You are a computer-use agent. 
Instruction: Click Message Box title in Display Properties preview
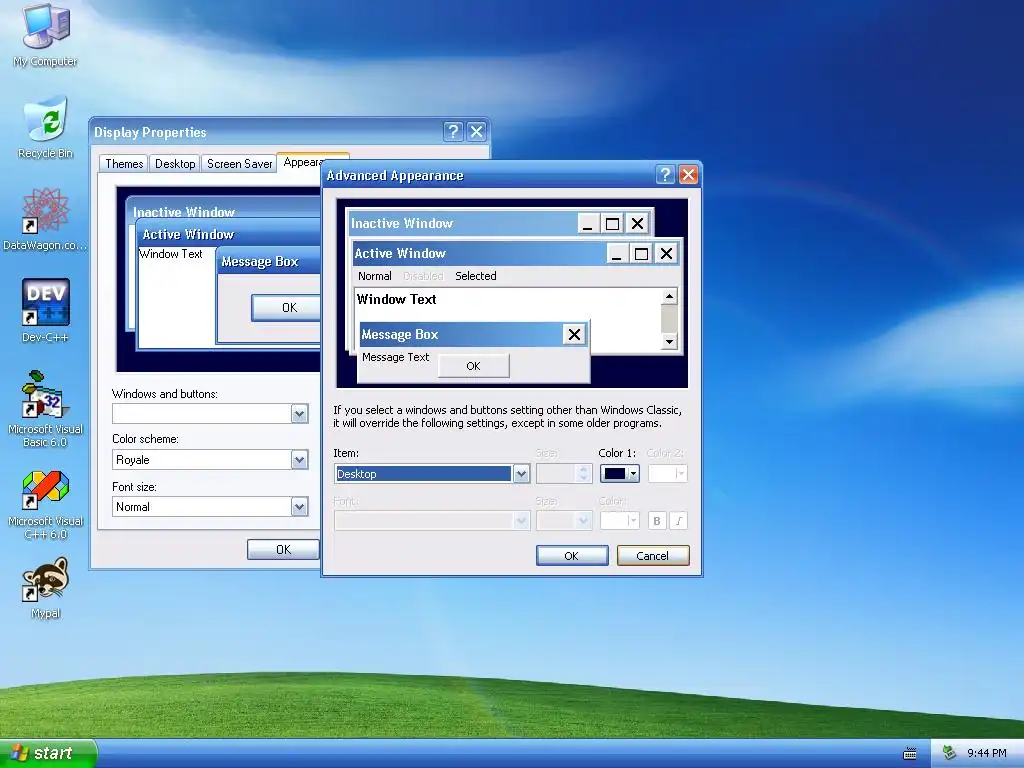click(x=260, y=262)
